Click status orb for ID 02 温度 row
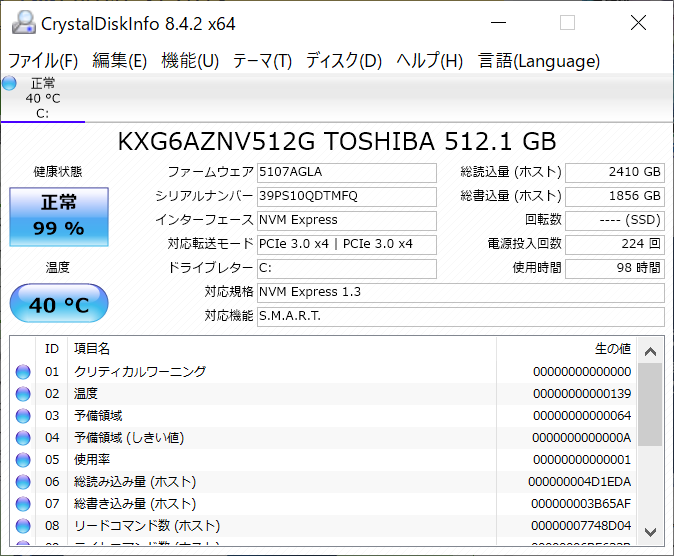This screenshot has width=674, height=556. [x=23, y=393]
